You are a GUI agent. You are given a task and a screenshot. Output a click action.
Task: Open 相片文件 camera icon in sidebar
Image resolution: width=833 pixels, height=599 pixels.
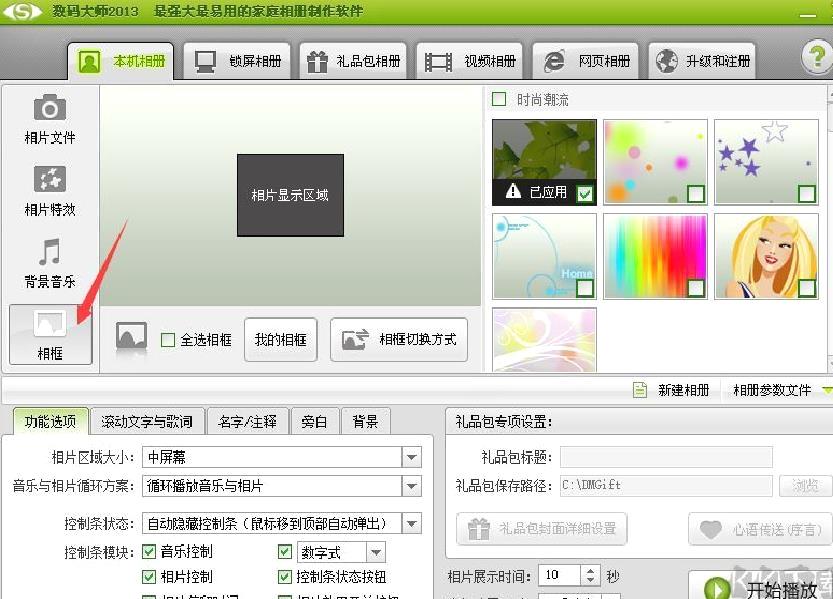50,108
